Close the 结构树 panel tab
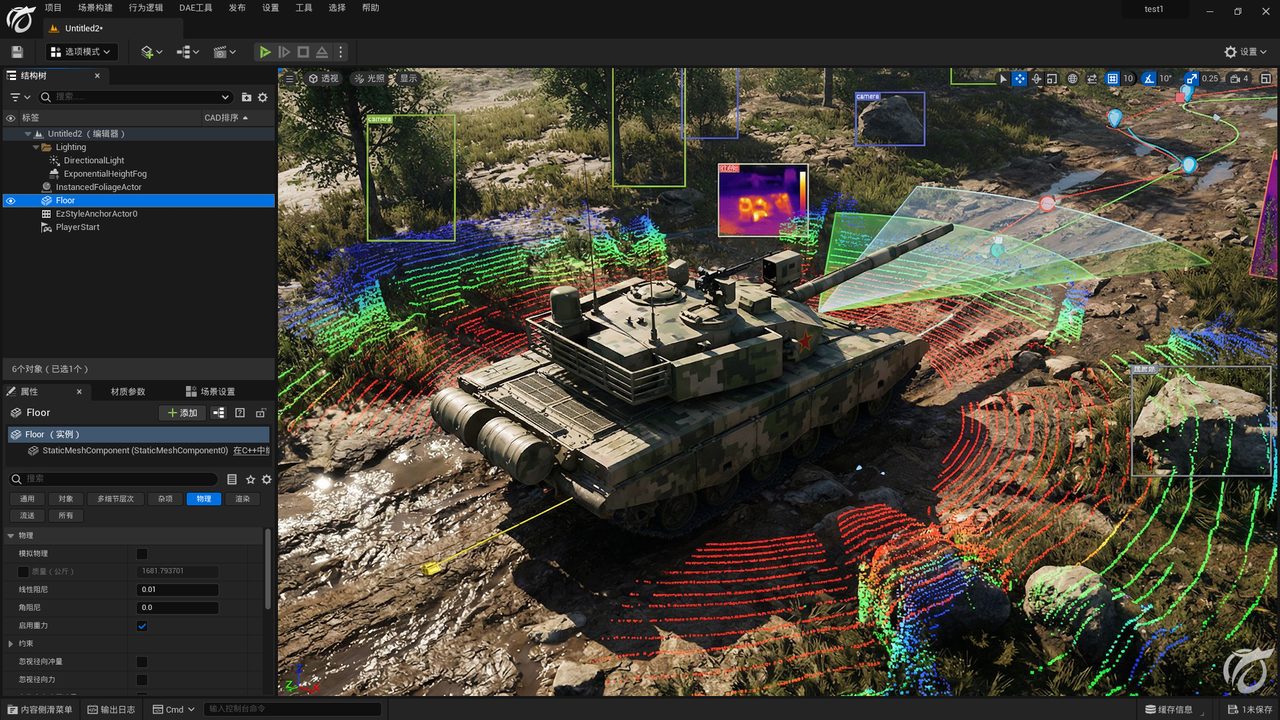 pyautogui.click(x=97, y=76)
